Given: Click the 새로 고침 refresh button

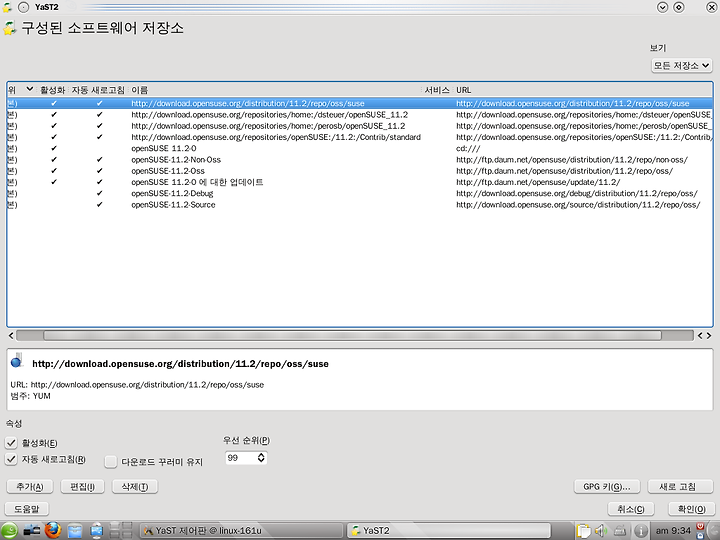Looking at the screenshot, I should click(x=680, y=487).
